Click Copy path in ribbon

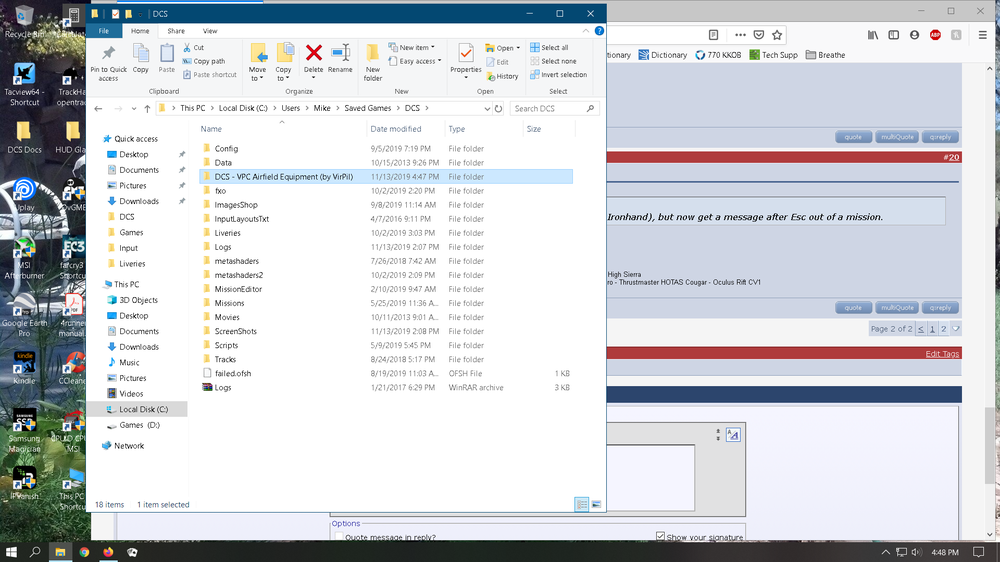point(204,61)
